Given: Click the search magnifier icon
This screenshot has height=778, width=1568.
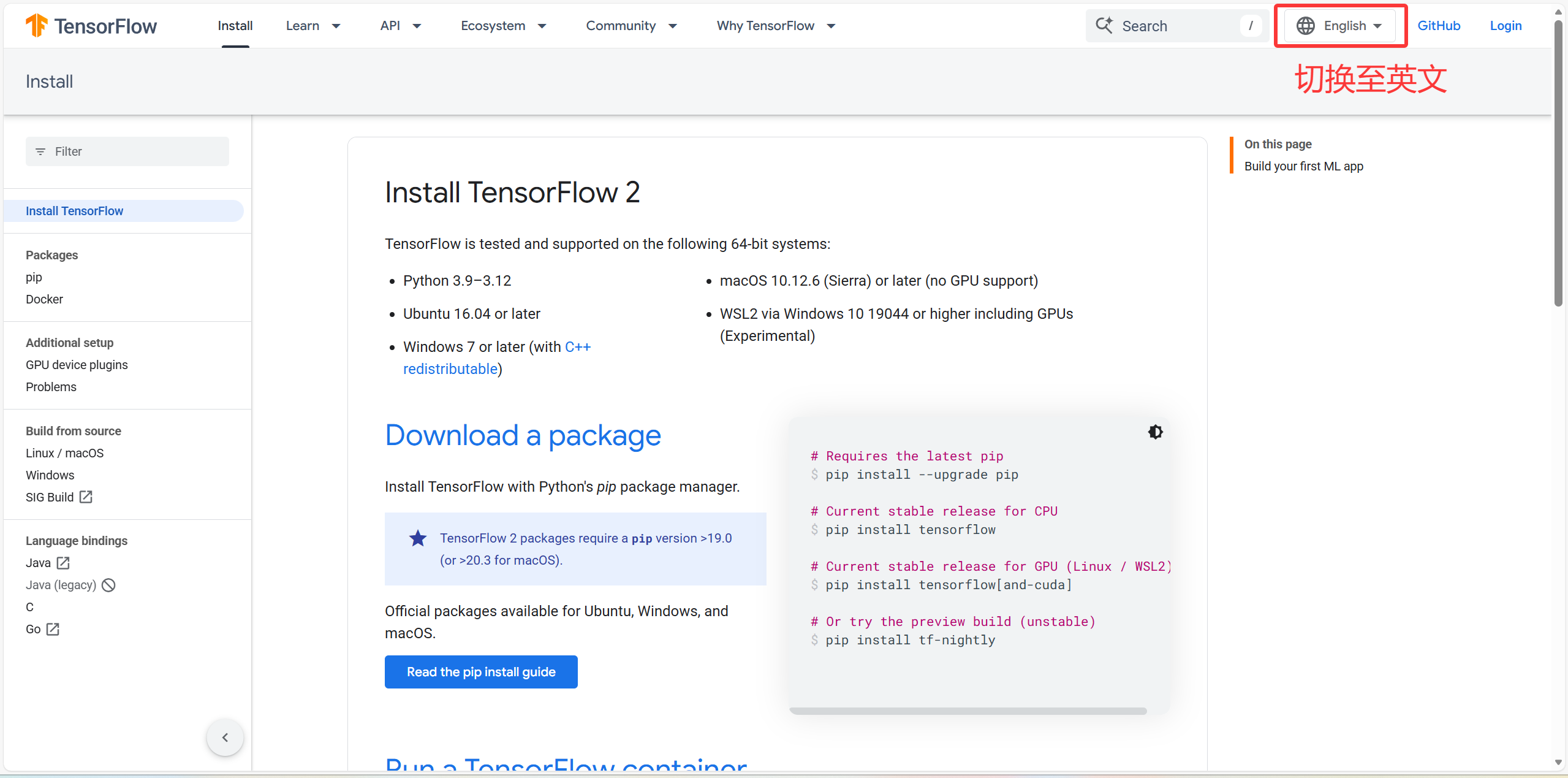Looking at the screenshot, I should (x=1104, y=26).
